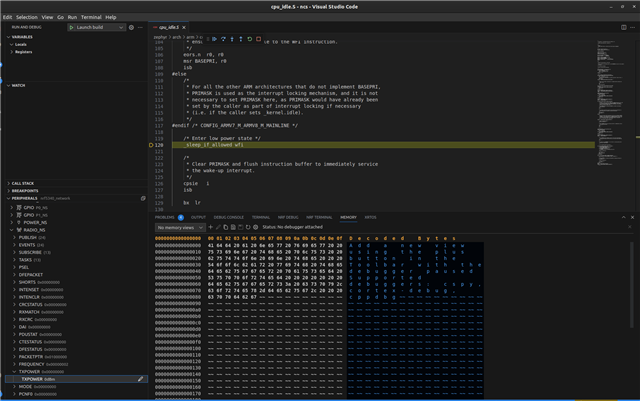Add a new memory view with plus icon
This screenshot has width=640, height=401.
point(211,227)
